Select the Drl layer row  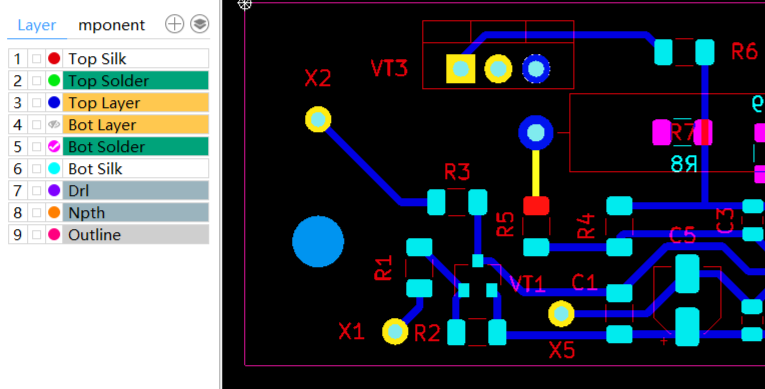pyautogui.click(x=108, y=190)
